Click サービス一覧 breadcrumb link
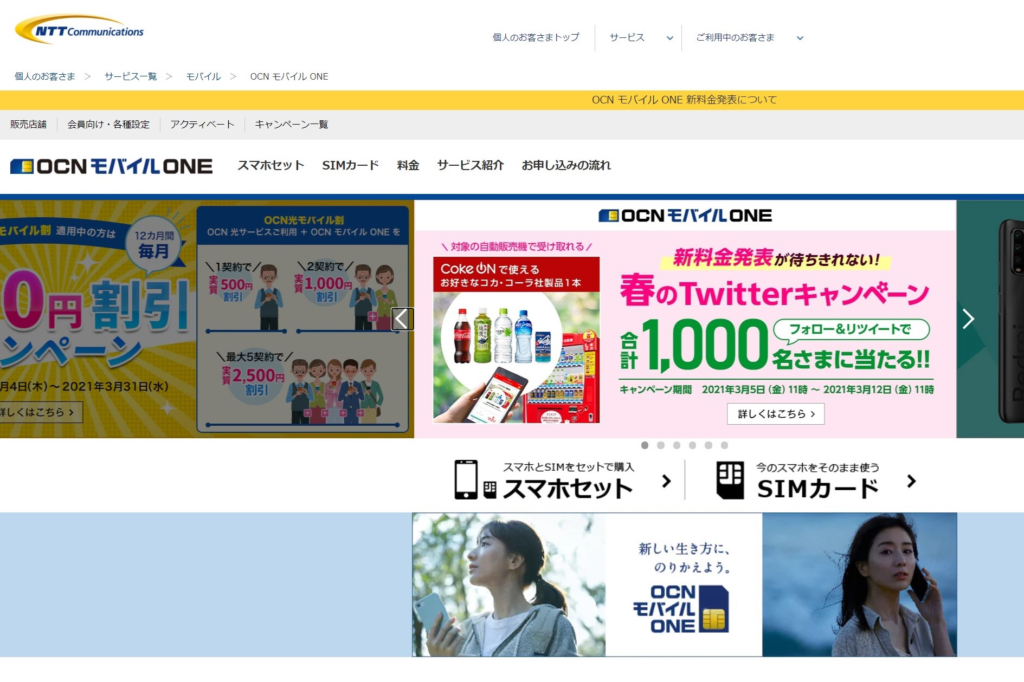The height and width of the screenshot is (682, 1024). [x=131, y=76]
